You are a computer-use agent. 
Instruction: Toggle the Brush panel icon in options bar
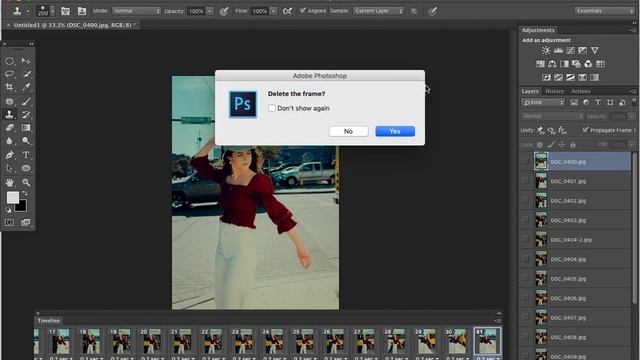coord(65,11)
